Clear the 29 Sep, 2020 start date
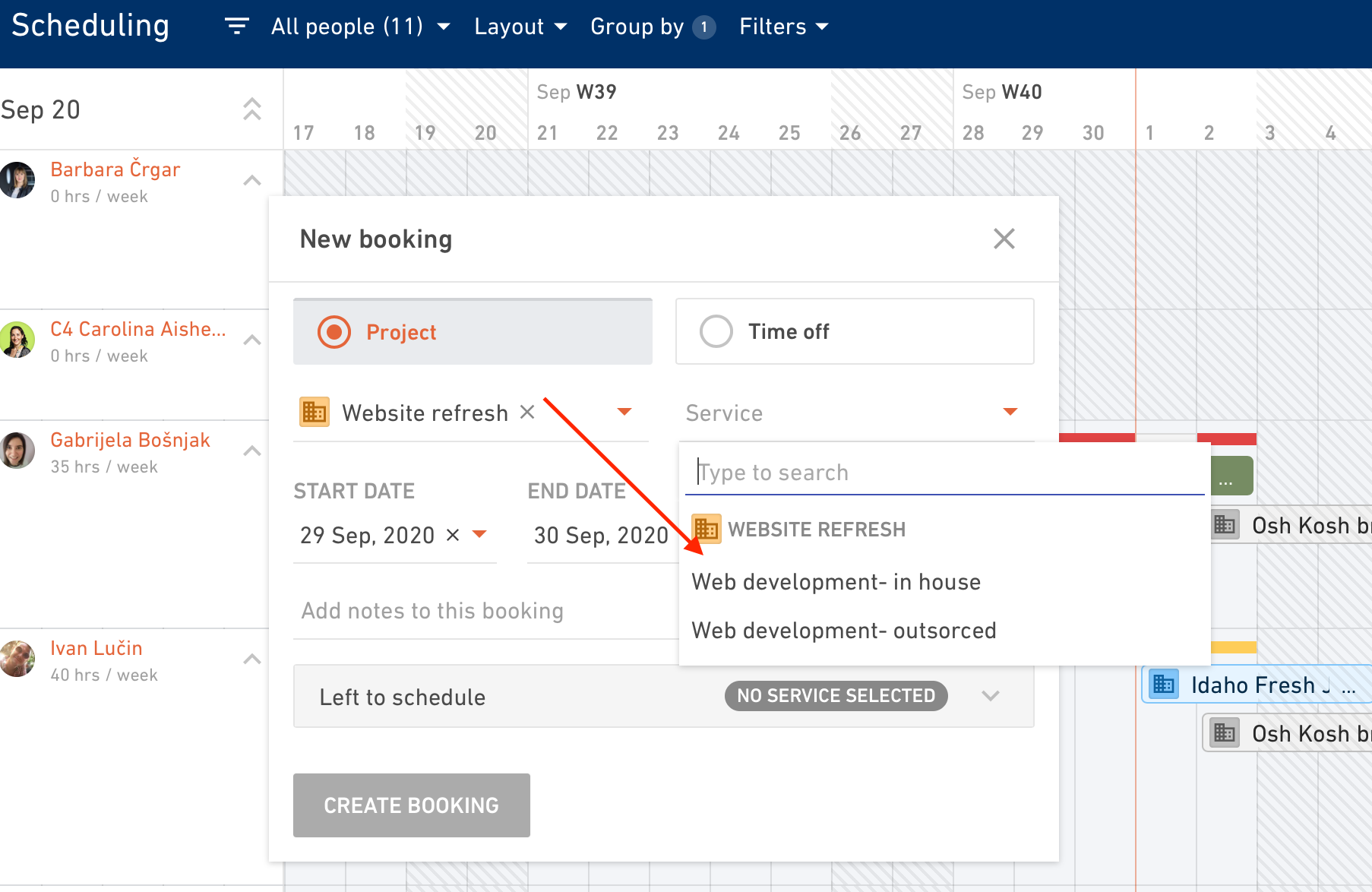The image size is (1372, 892). (x=453, y=534)
